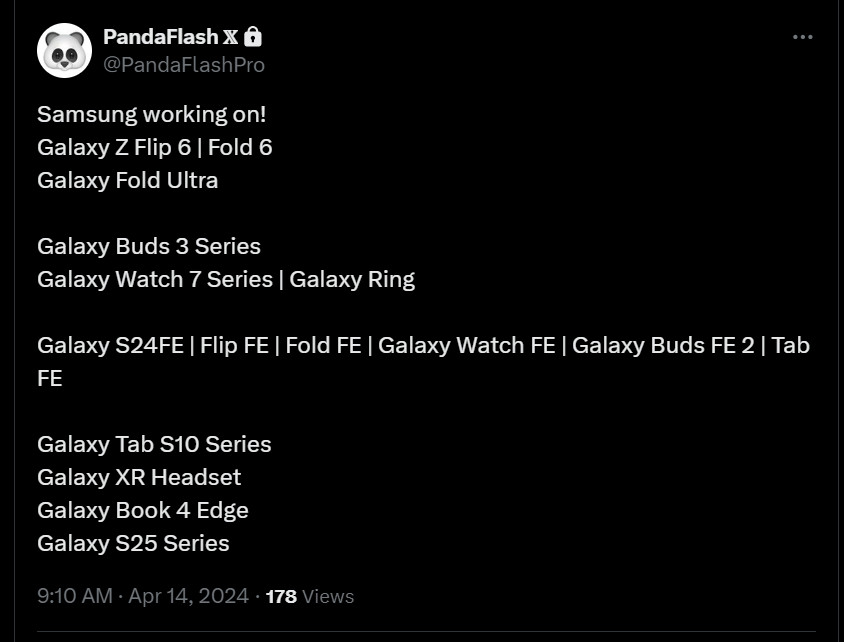Open the @PandaFlashPro handle link

click(x=183, y=64)
